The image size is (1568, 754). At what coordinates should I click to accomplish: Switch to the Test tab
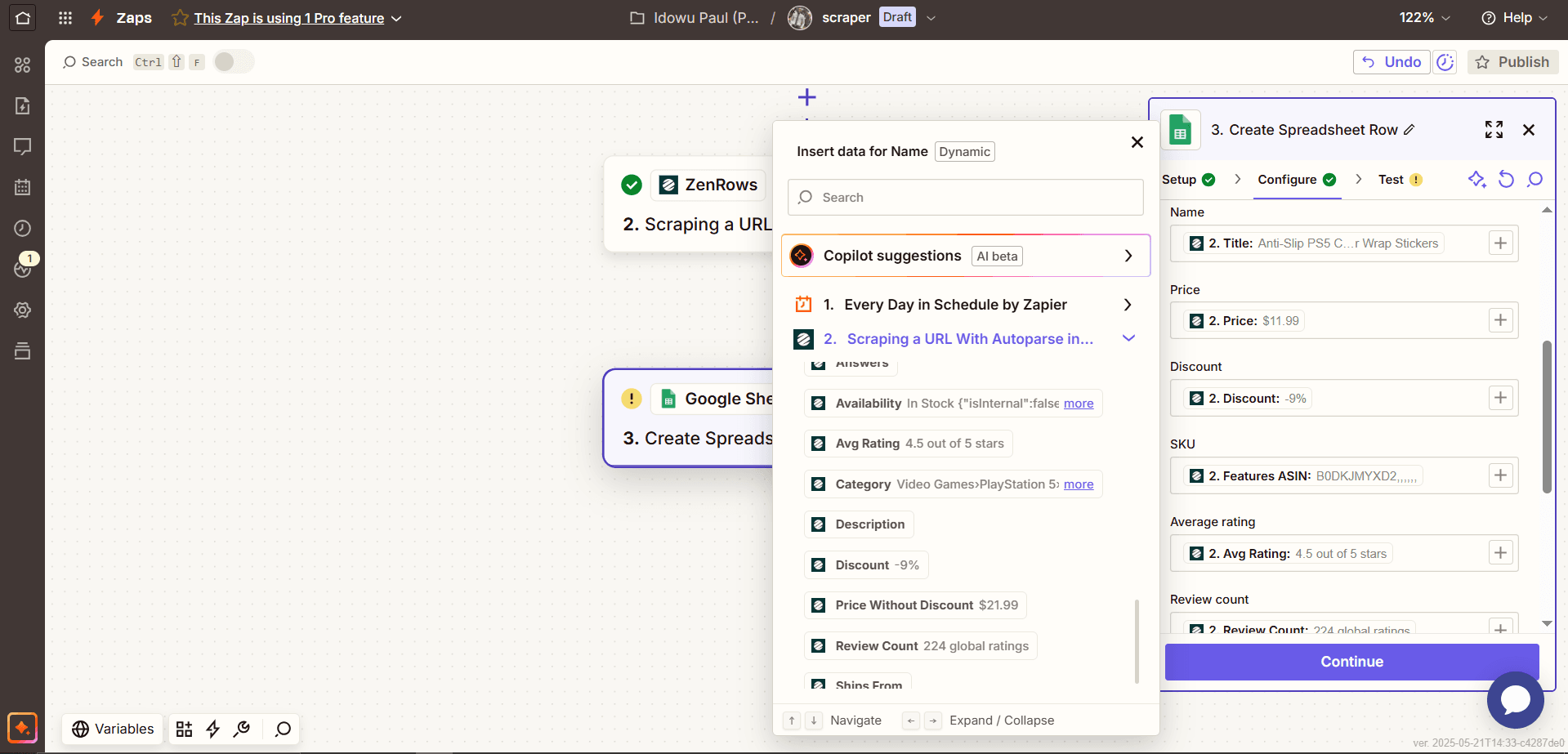pos(1400,180)
